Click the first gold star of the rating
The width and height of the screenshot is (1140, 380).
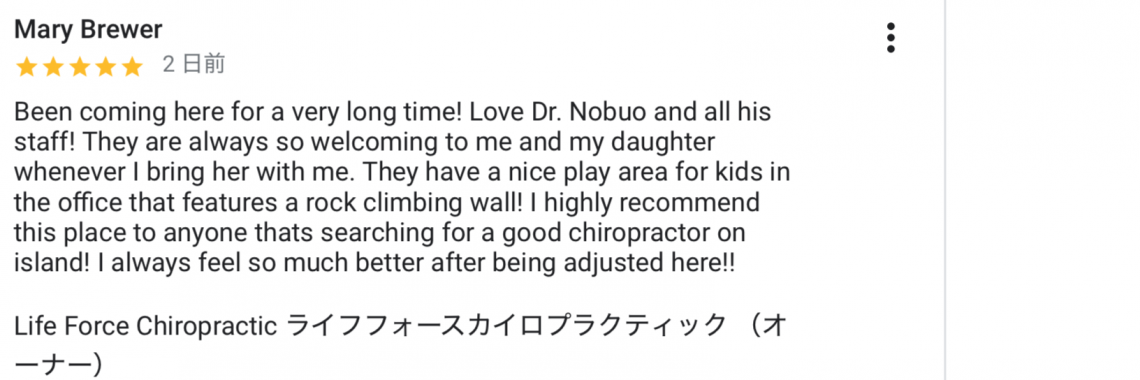tap(26, 67)
